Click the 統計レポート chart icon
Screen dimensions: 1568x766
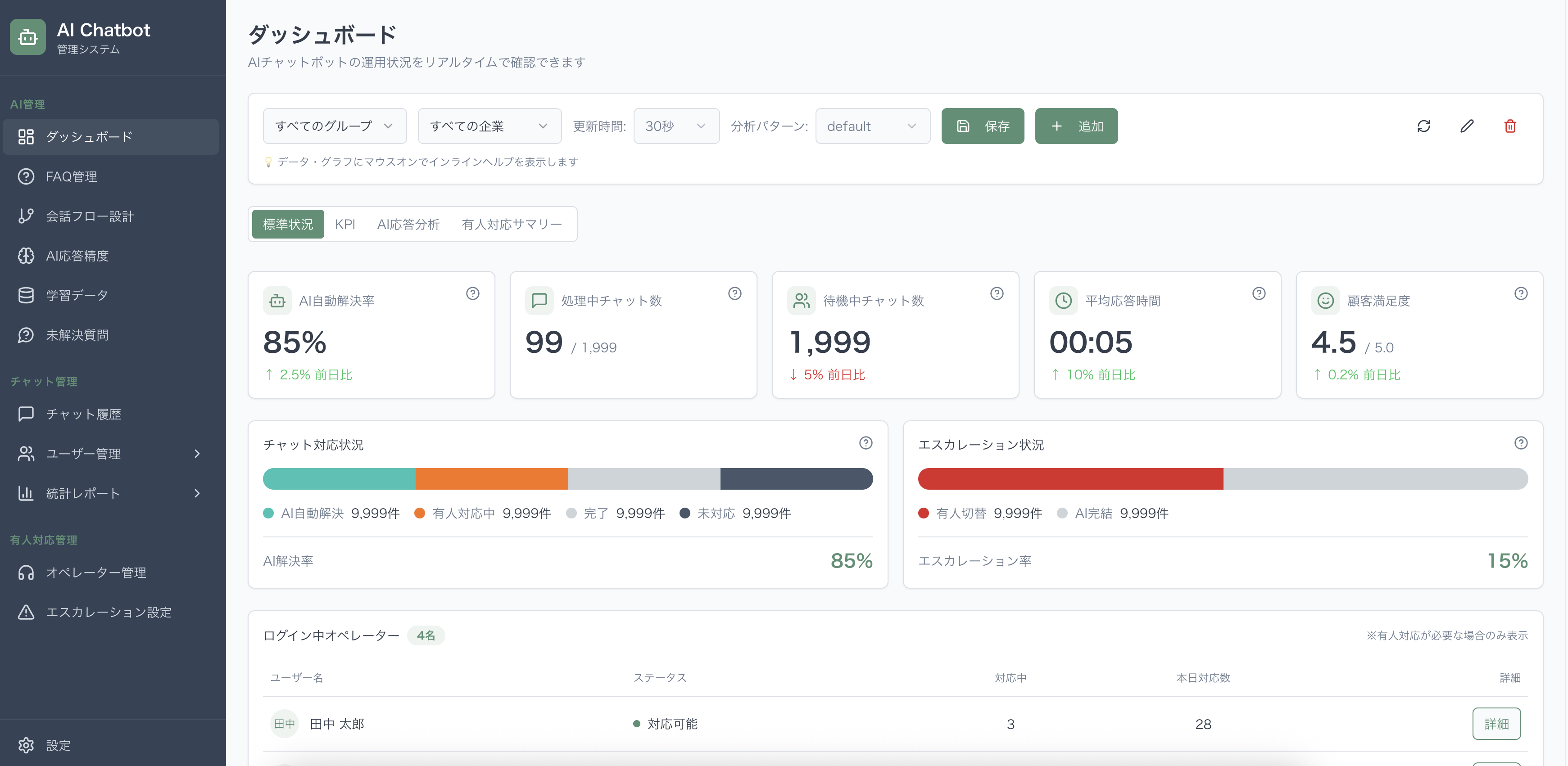[x=26, y=493]
